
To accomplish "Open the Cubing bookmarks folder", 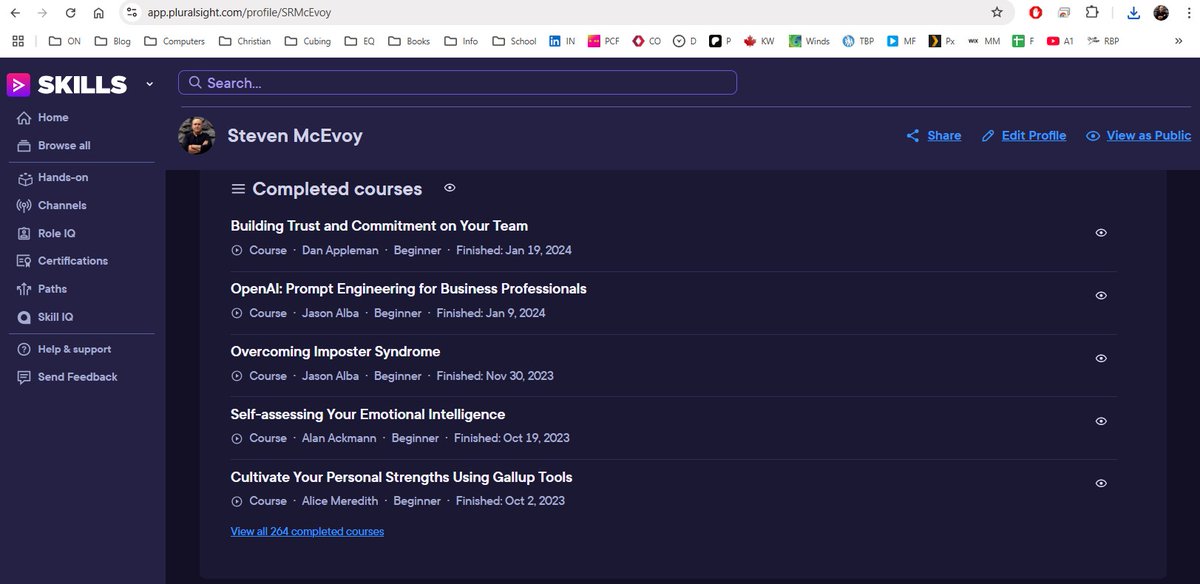I will [309, 41].
